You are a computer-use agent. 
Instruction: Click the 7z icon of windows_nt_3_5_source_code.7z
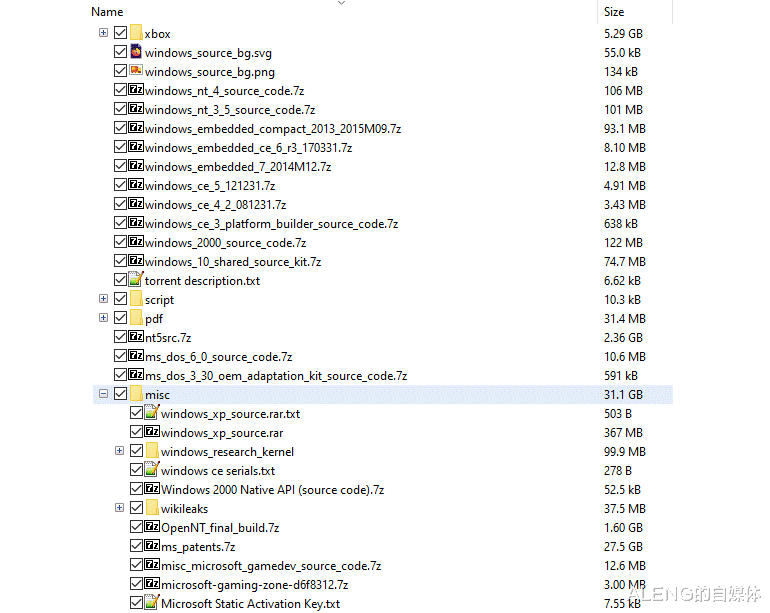pyautogui.click(x=136, y=109)
